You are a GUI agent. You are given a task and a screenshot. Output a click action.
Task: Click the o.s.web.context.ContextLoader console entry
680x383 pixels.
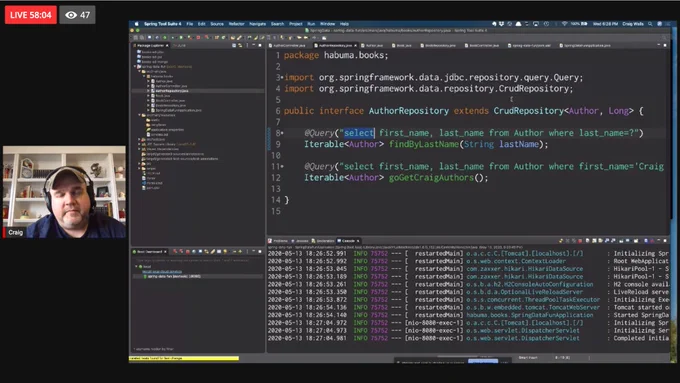click(516, 261)
